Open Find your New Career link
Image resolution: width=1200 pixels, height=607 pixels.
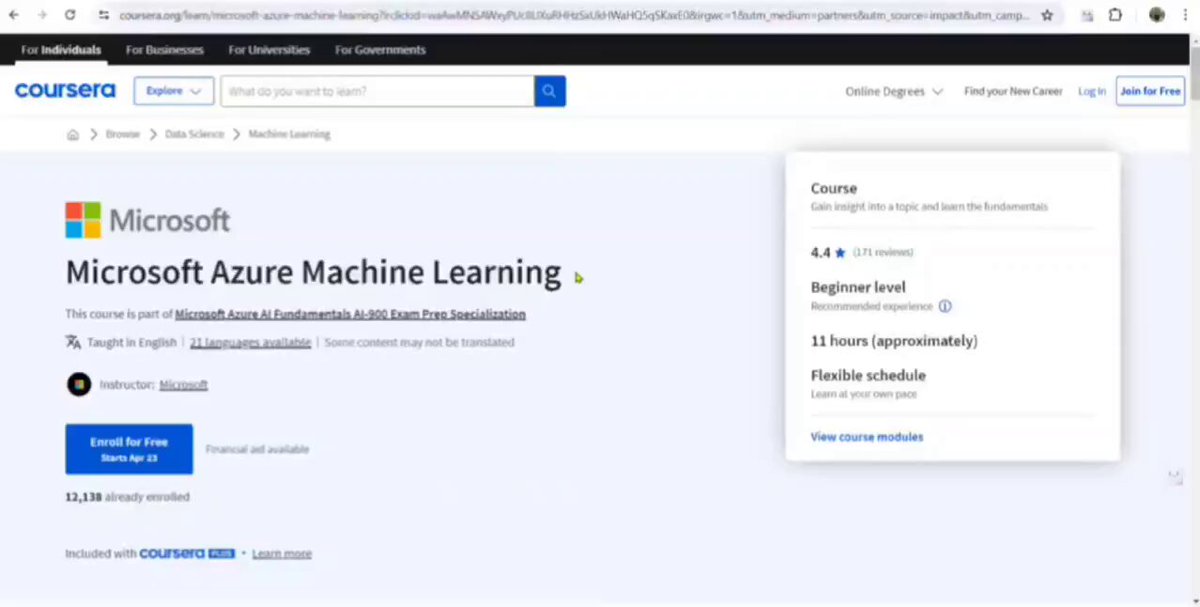click(x=1013, y=91)
